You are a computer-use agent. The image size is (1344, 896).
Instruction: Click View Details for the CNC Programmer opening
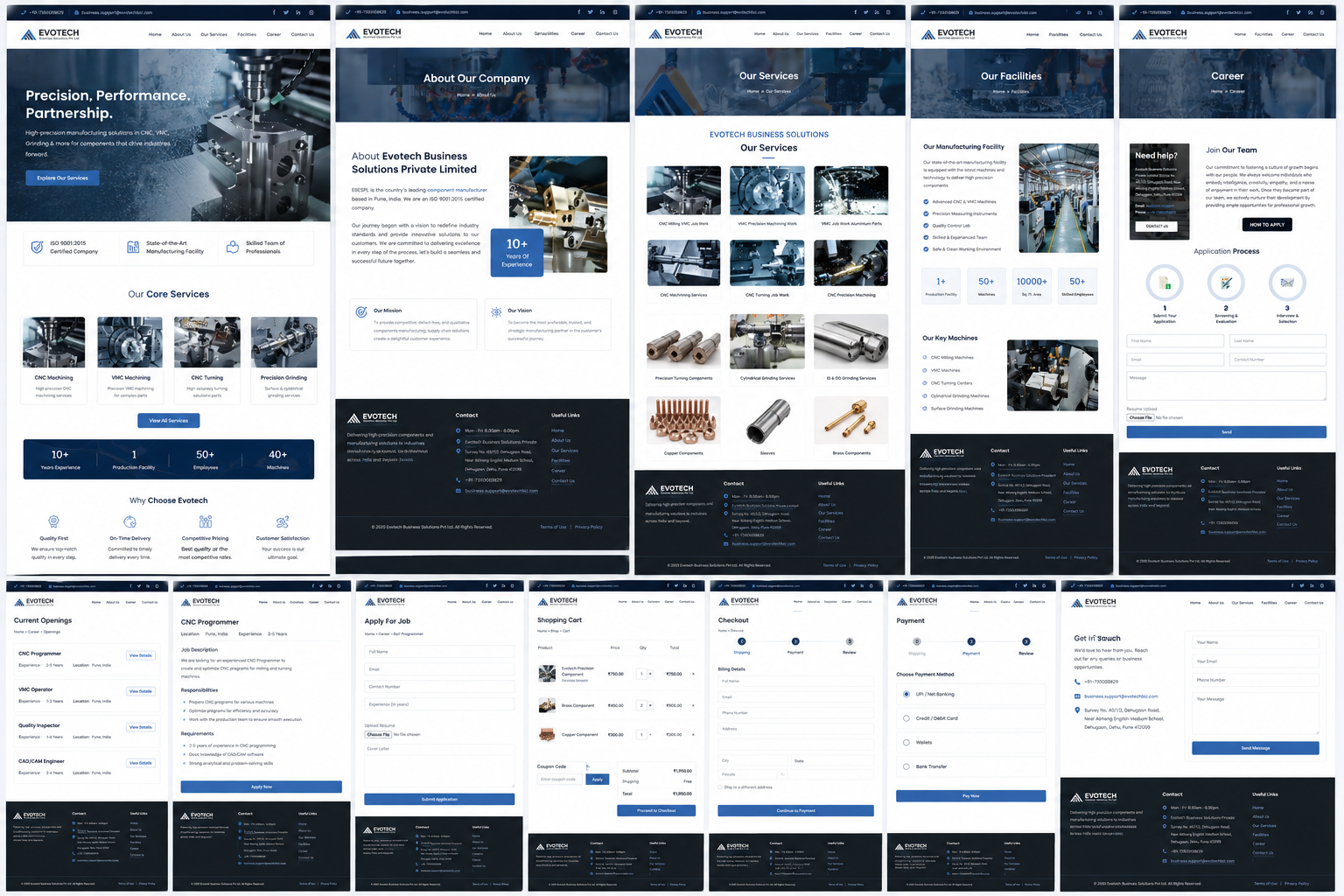tap(140, 655)
